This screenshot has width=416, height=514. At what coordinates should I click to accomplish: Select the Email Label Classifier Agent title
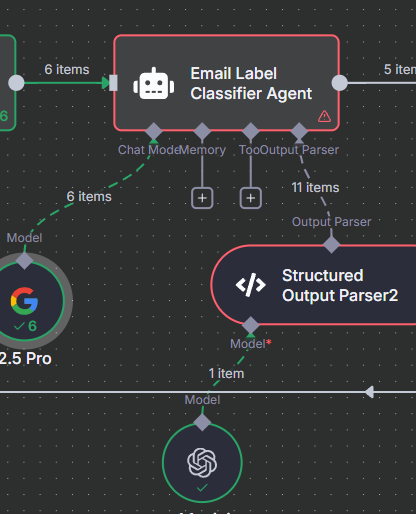[251, 83]
